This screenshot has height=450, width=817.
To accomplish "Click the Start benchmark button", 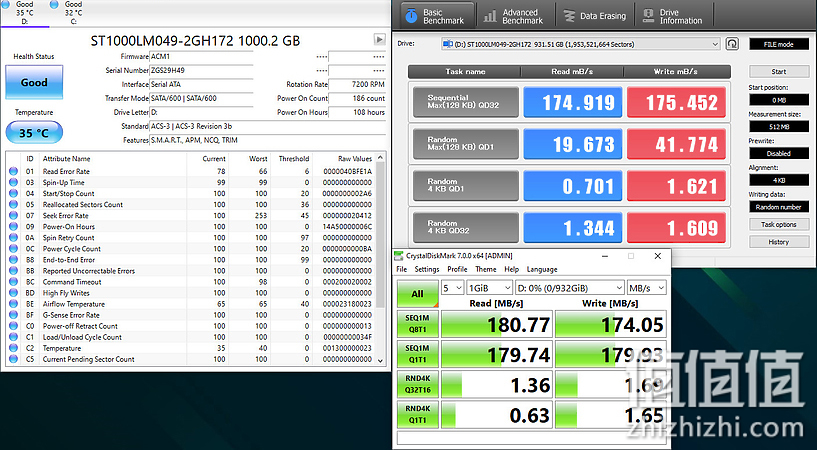I will (x=779, y=71).
